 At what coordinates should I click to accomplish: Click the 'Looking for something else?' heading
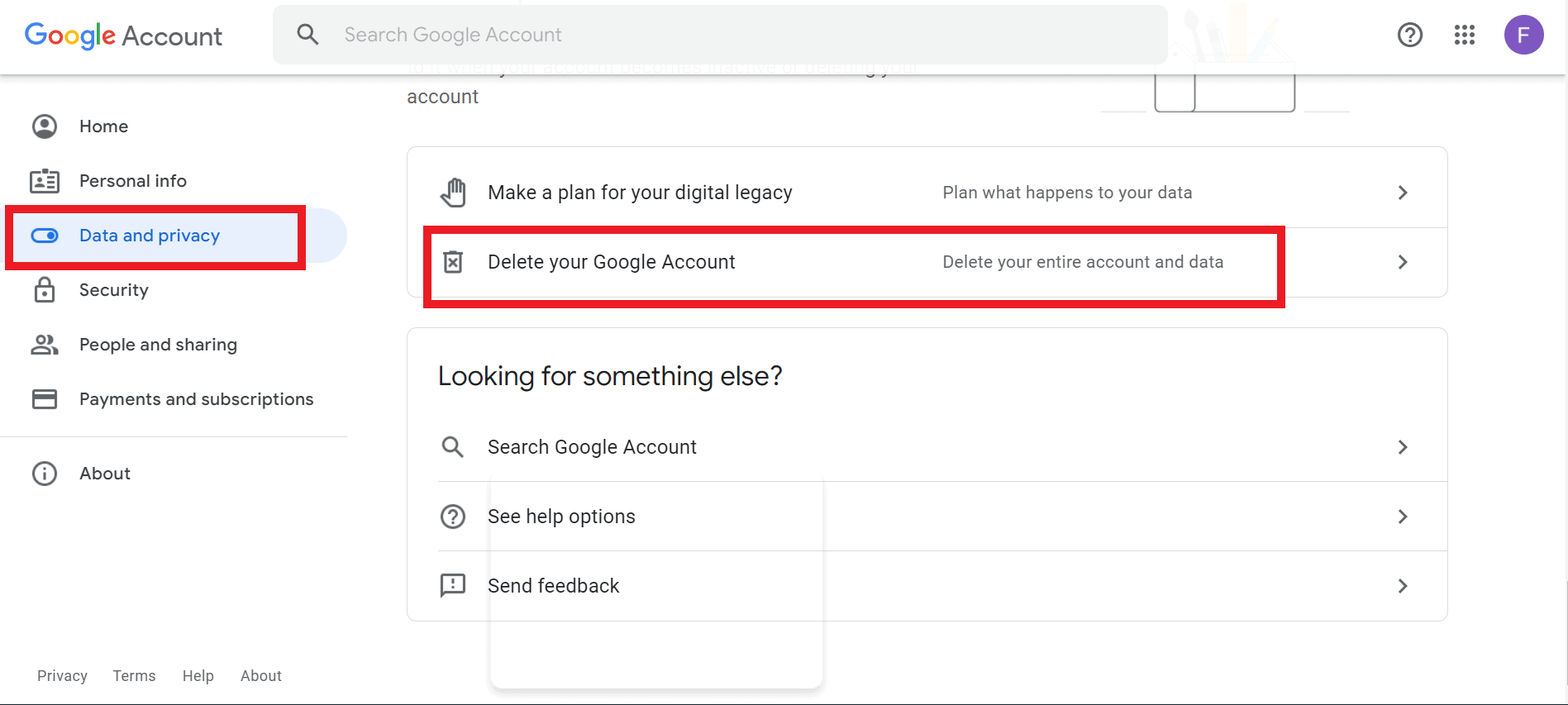point(610,376)
